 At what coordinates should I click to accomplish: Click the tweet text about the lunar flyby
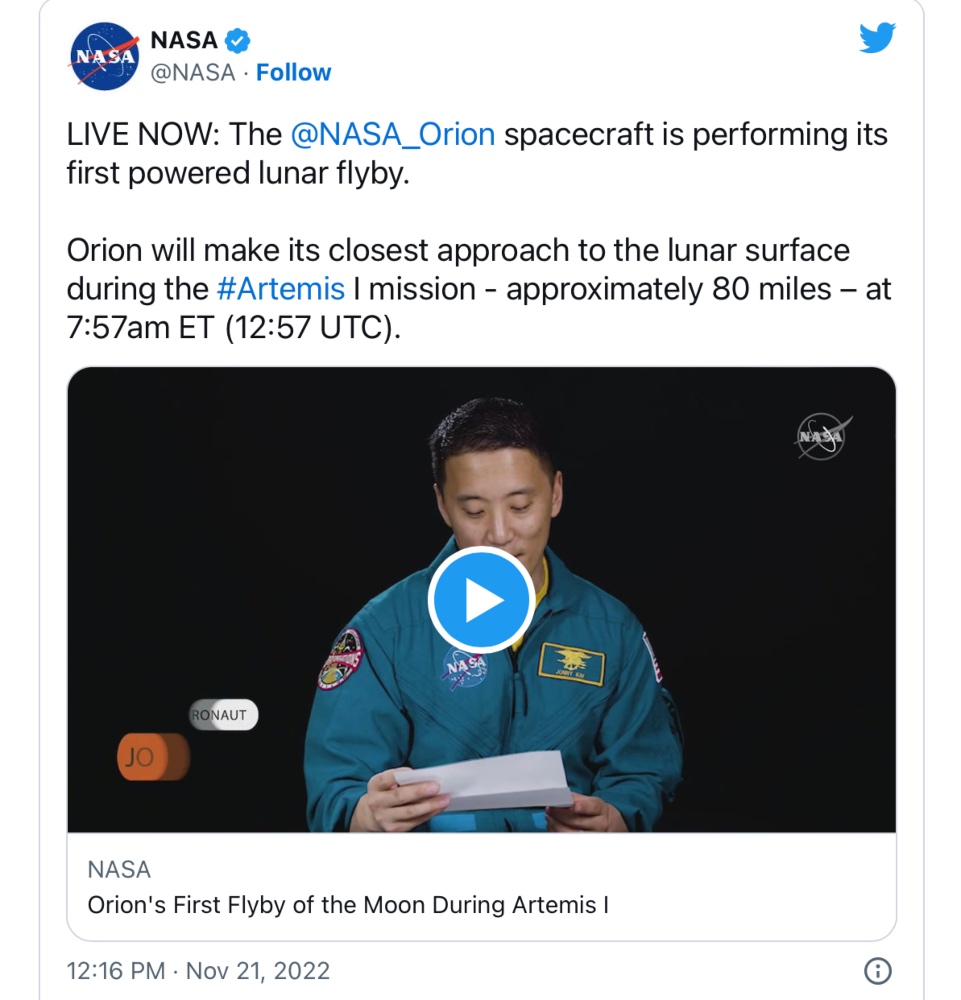pyautogui.click(x=477, y=154)
